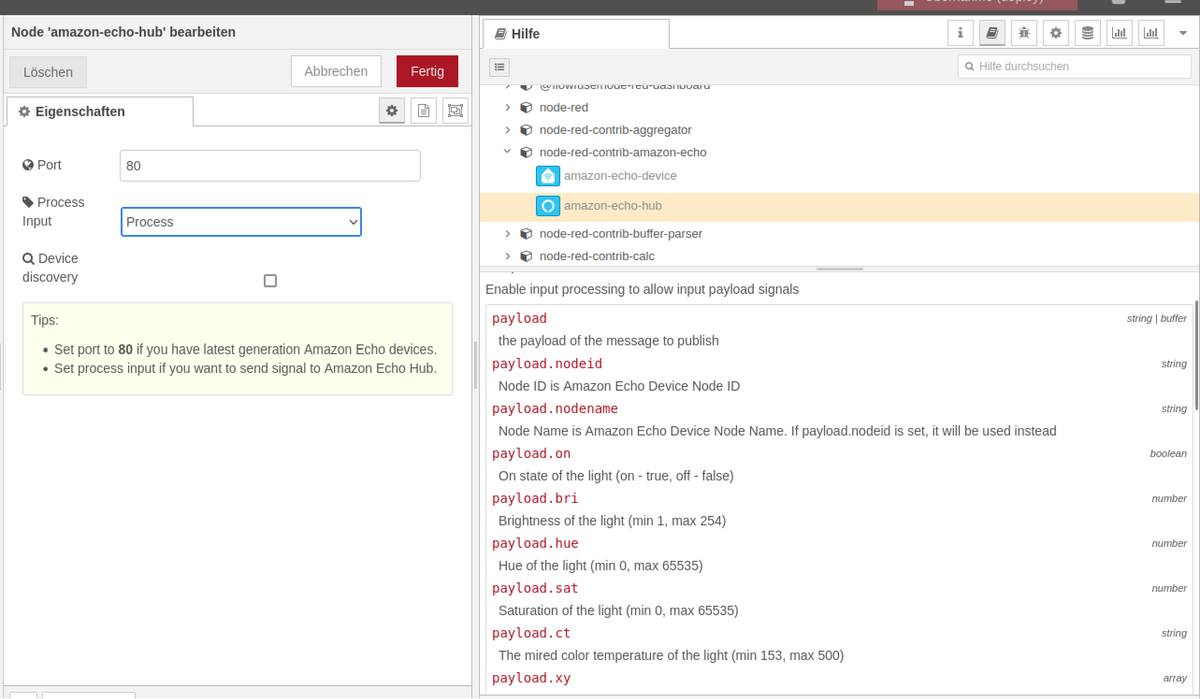The width and height of the screenshot is (1200, 699).
Task: Click the cube icon of node-red-contrib-amazon-echo
Action: click(527, 153)
